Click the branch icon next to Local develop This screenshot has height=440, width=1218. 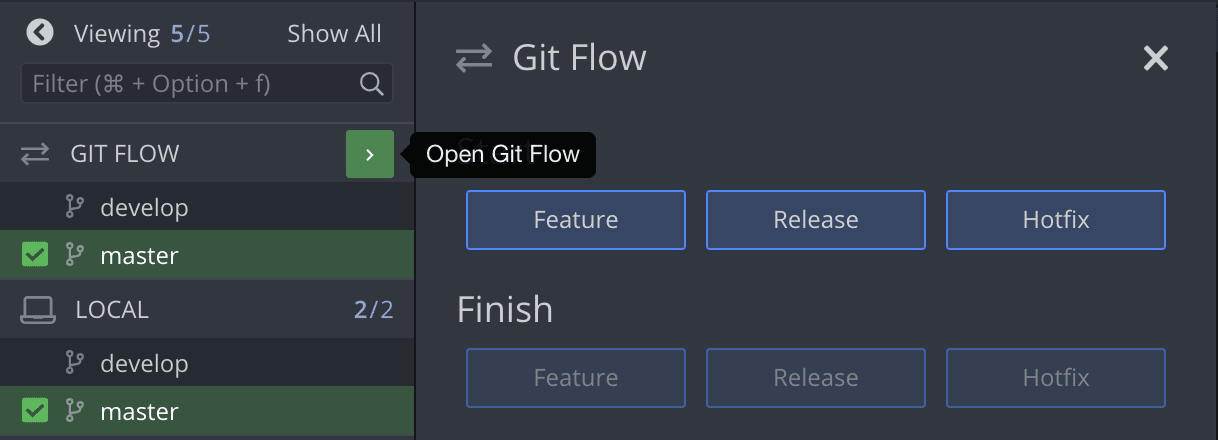[x=75, y=363]
